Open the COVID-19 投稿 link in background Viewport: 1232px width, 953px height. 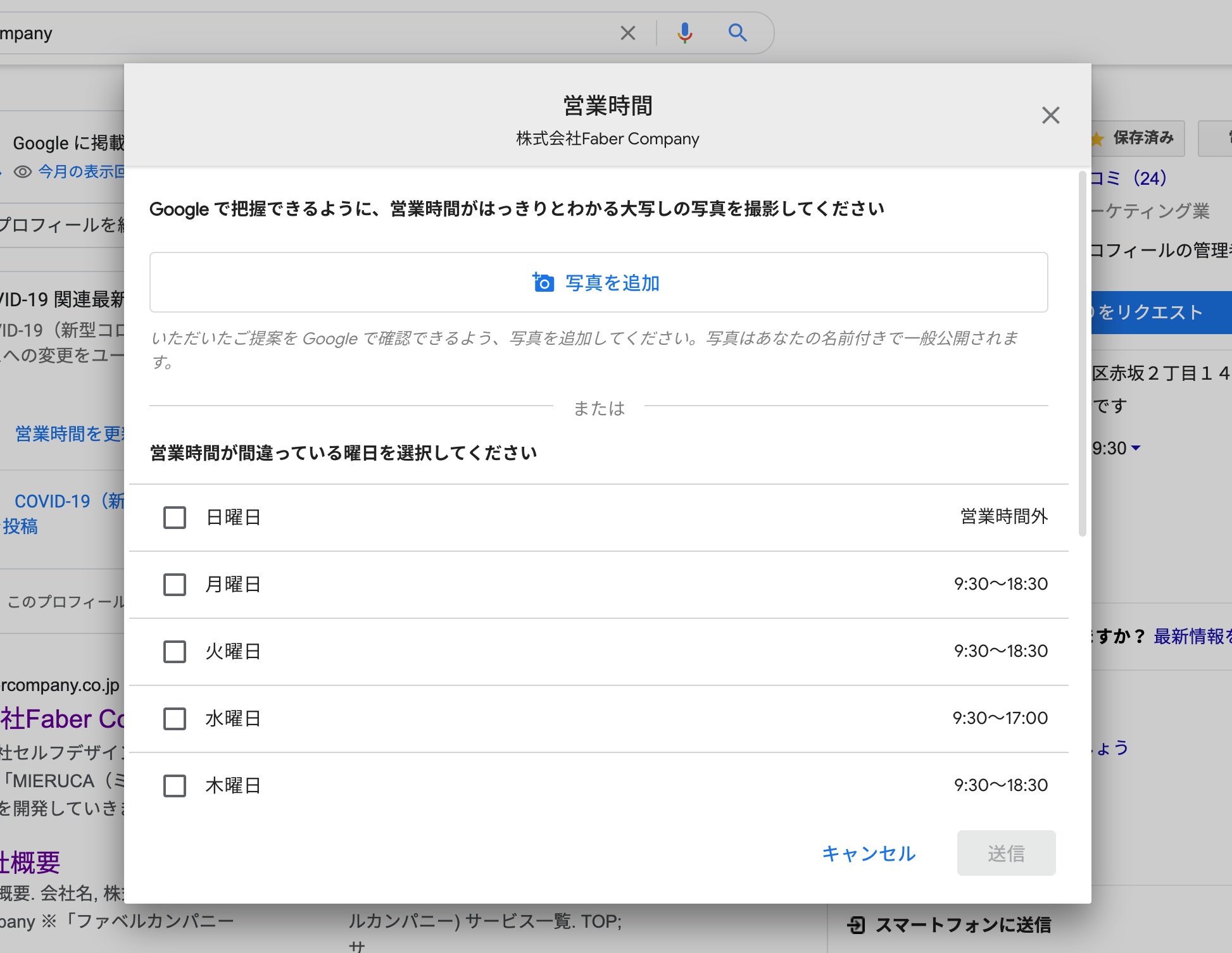tap(63, 513)
